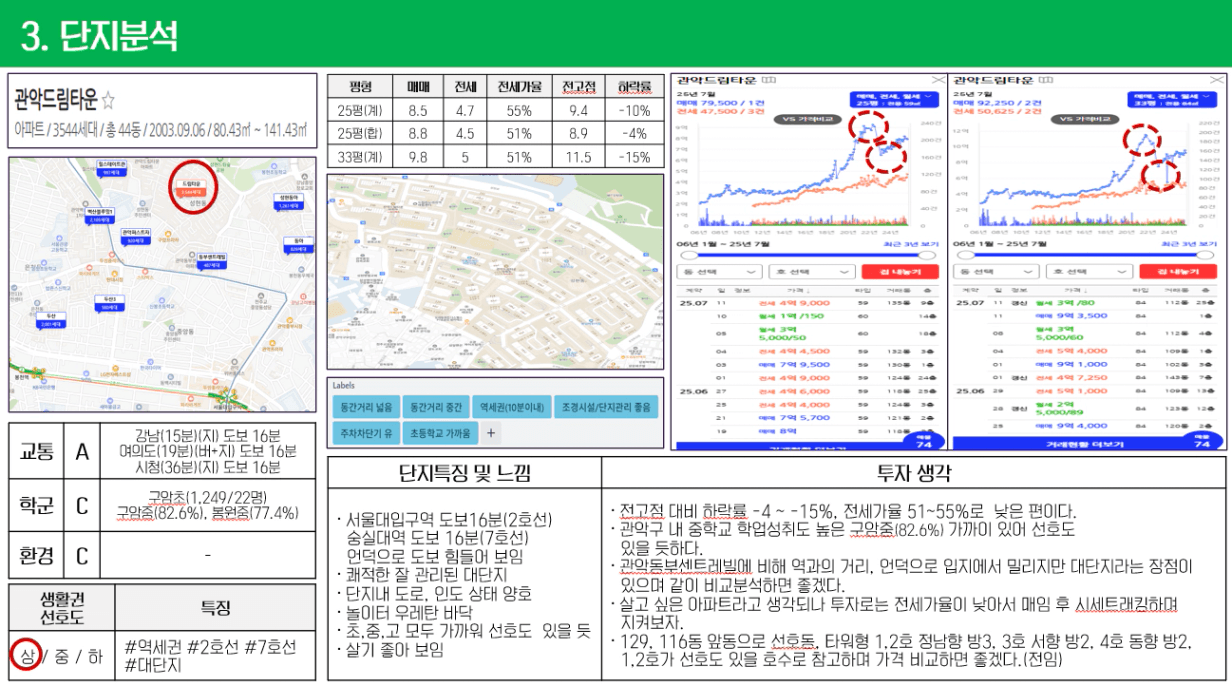Click the 3. 단지분석 slide title
Image resolution: width=1232 pixels, height=686 pixels.
pyautogui.click(x=99, y=36)
